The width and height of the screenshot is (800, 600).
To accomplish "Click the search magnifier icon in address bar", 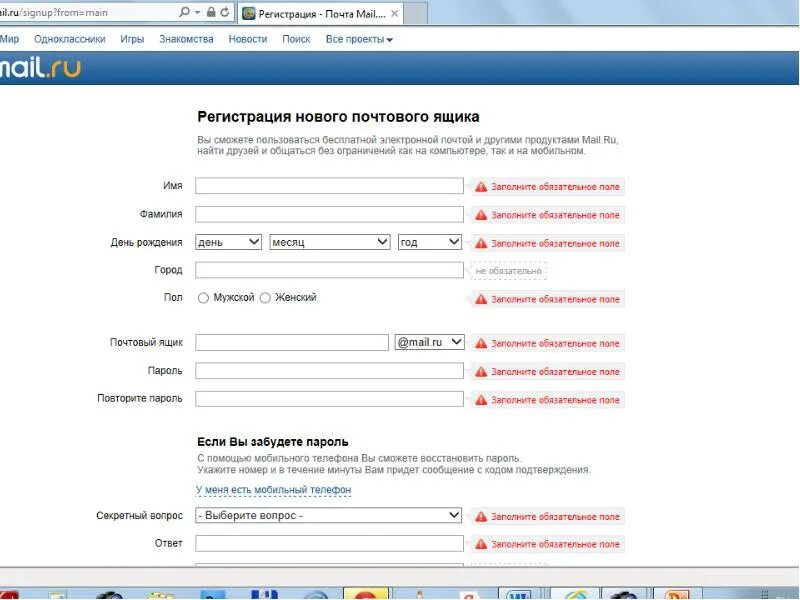I will (x=184, y=12).
